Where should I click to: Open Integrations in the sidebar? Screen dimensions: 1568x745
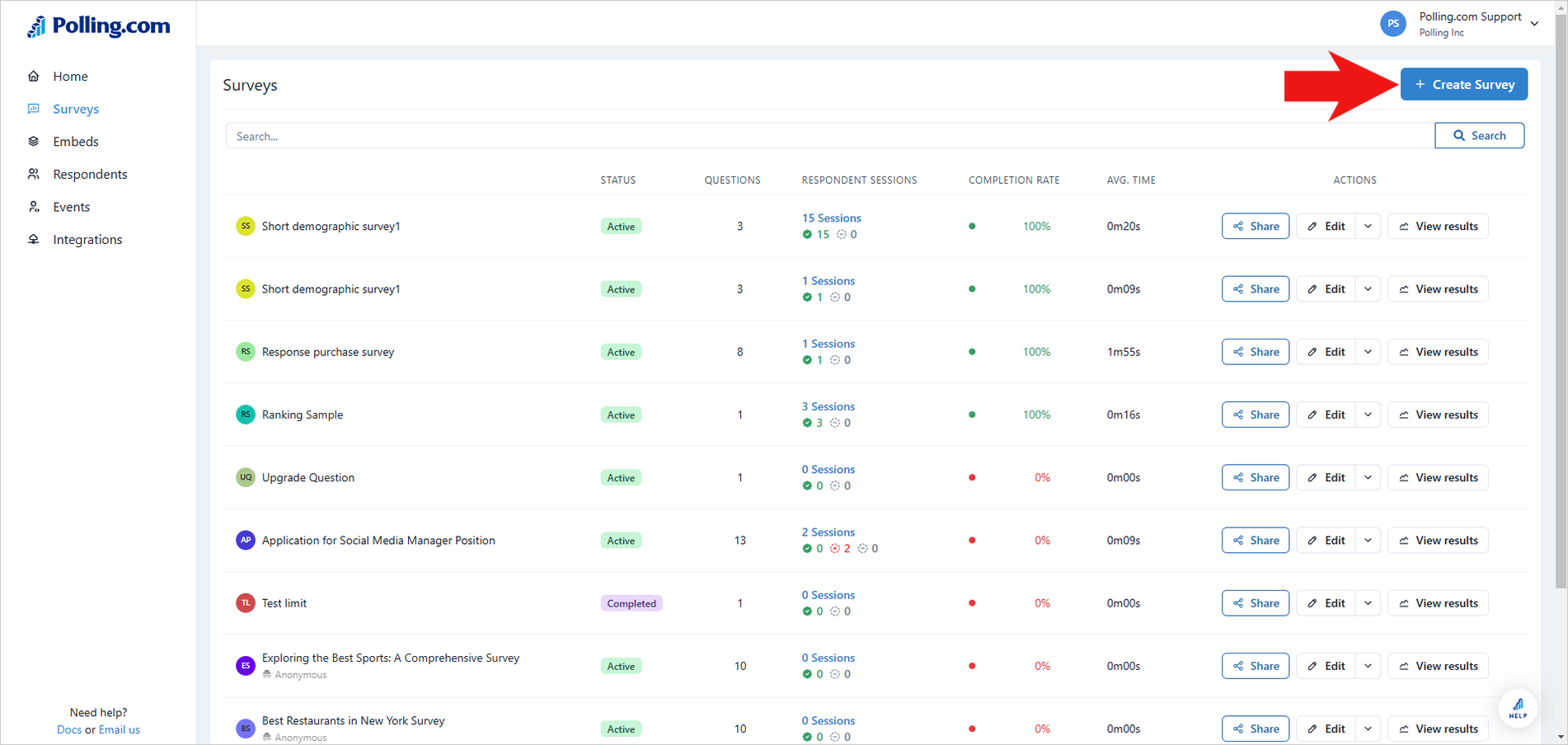87,240
